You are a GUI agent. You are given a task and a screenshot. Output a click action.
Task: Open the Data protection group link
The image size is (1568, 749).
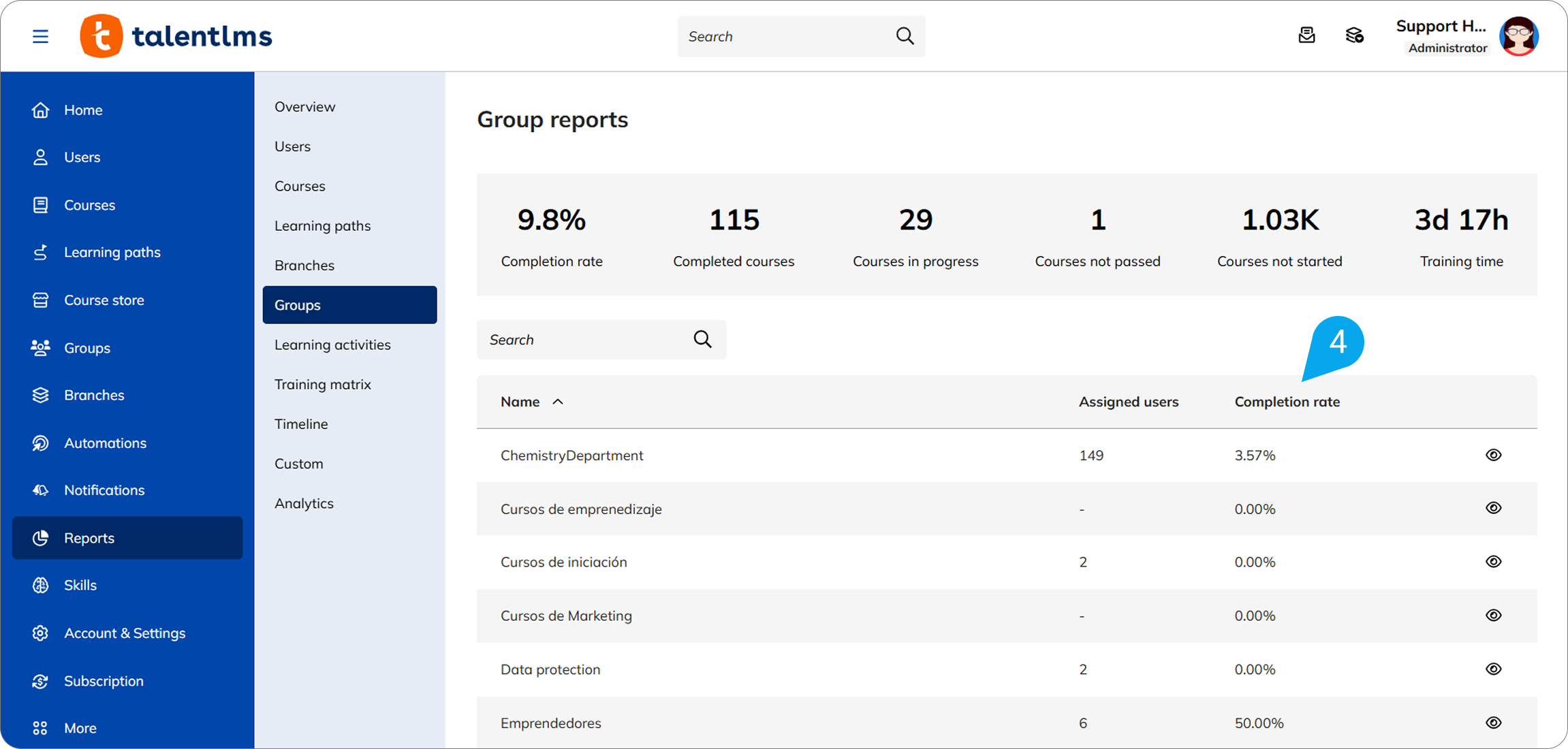click(550, 669)
